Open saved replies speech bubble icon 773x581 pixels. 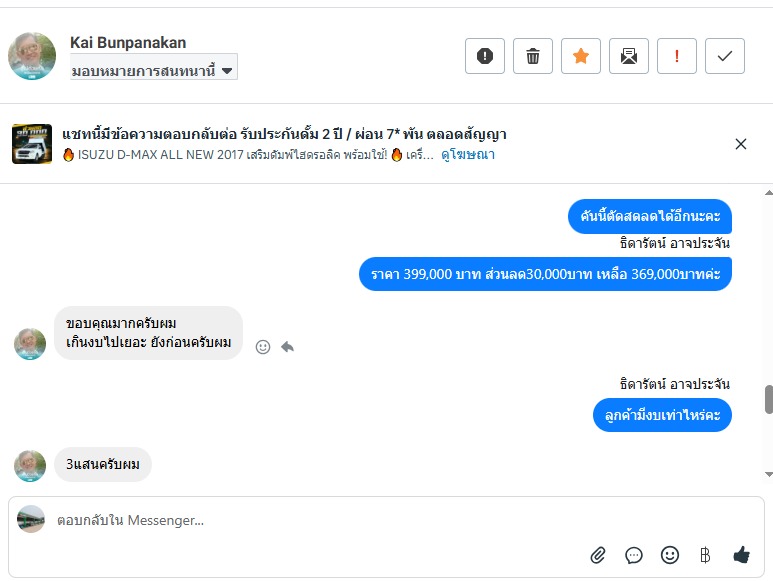point(634,554)
